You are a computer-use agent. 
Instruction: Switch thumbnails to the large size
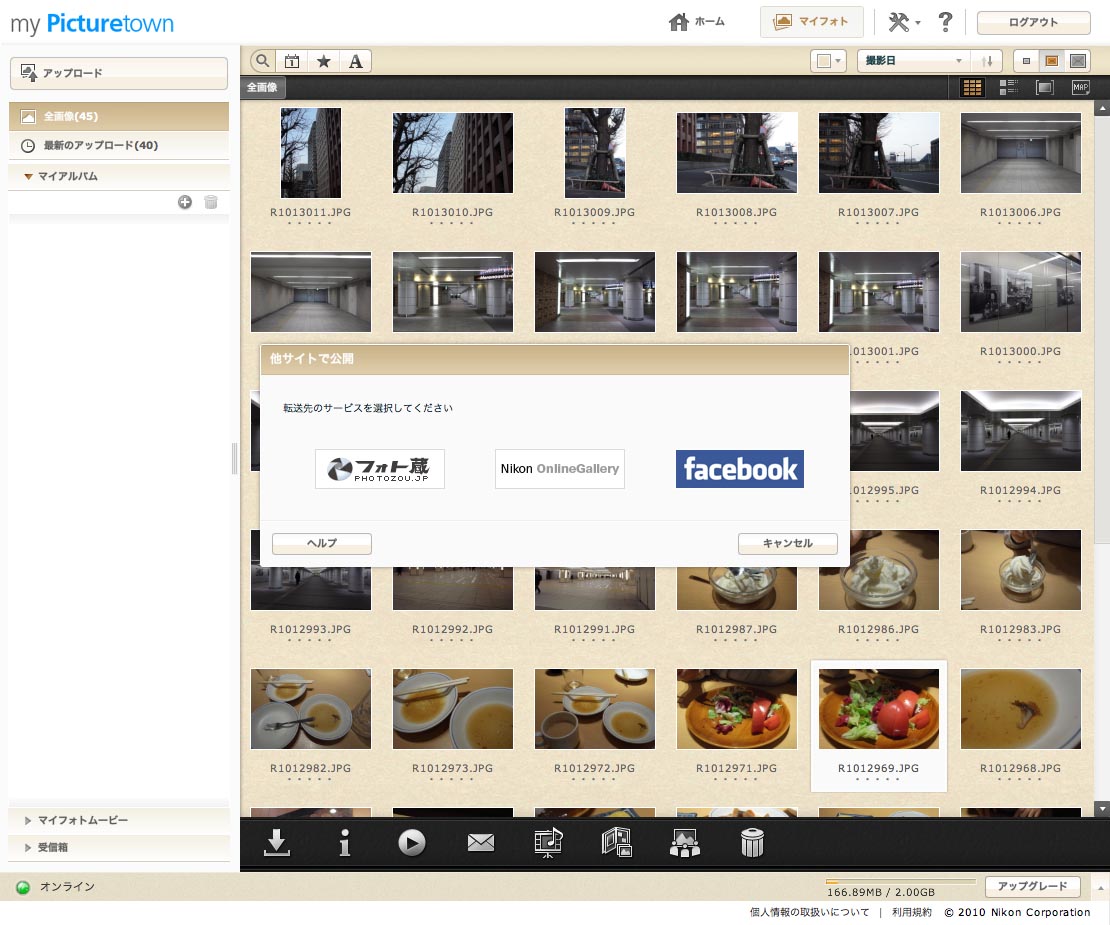[x=1077, y=60]
